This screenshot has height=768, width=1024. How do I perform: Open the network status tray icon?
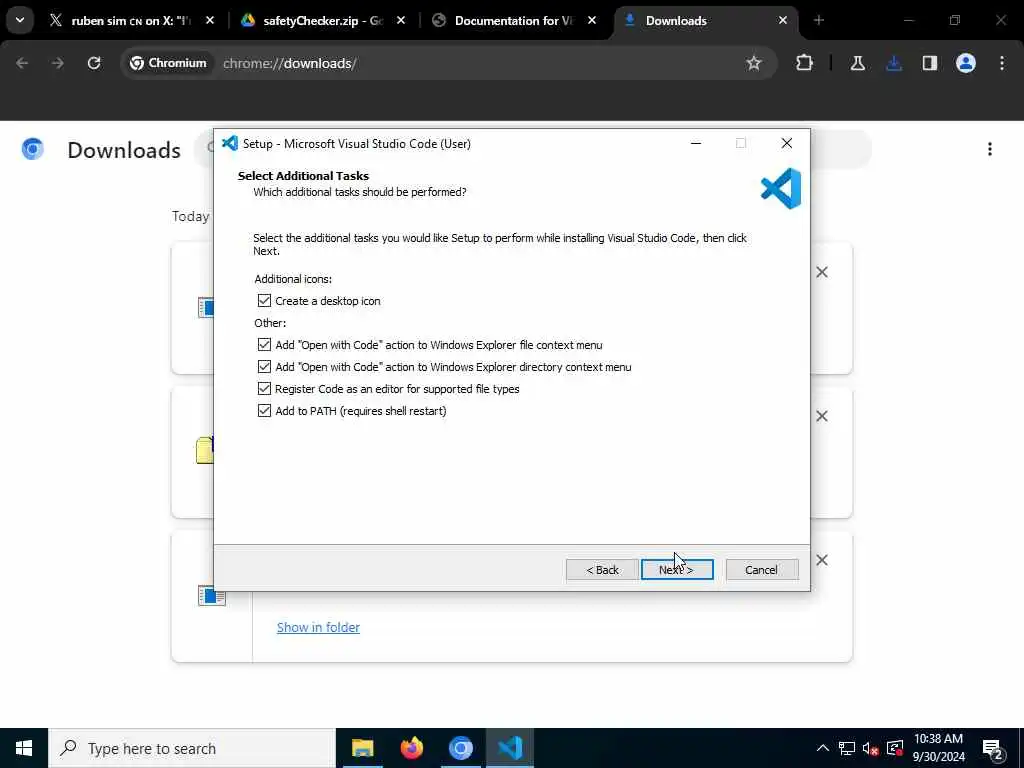[x=847, y=748]
